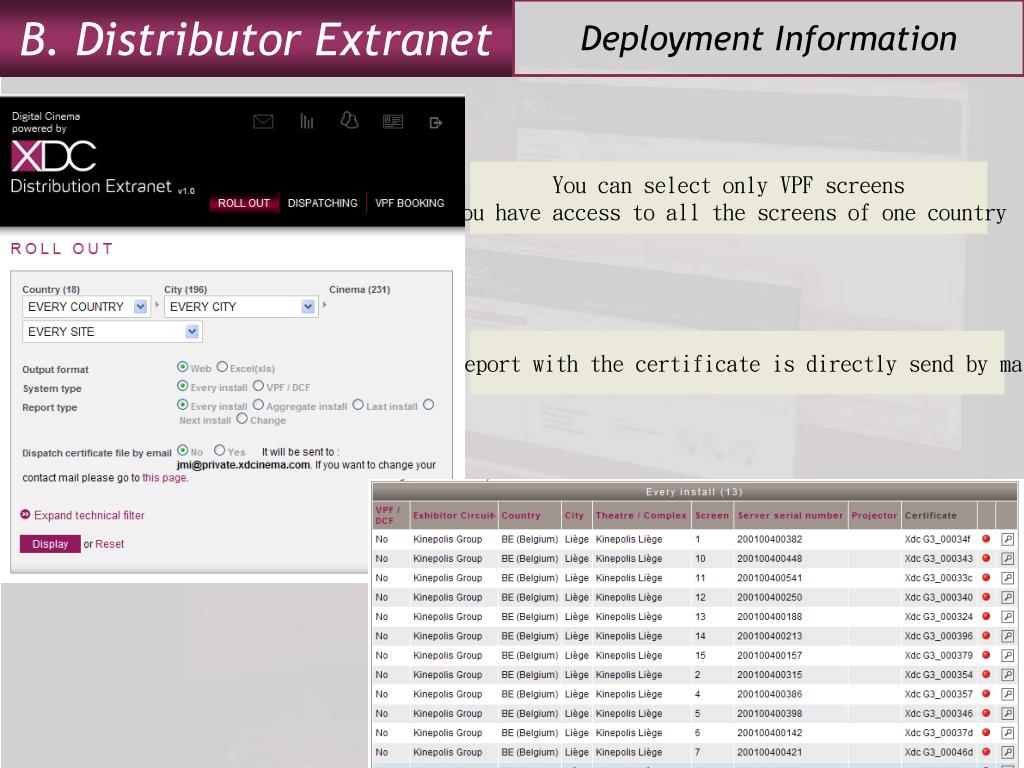This screenshot has height=768, width=1024.
Task: Click Expand technical filter link
Action: (89, 515)
